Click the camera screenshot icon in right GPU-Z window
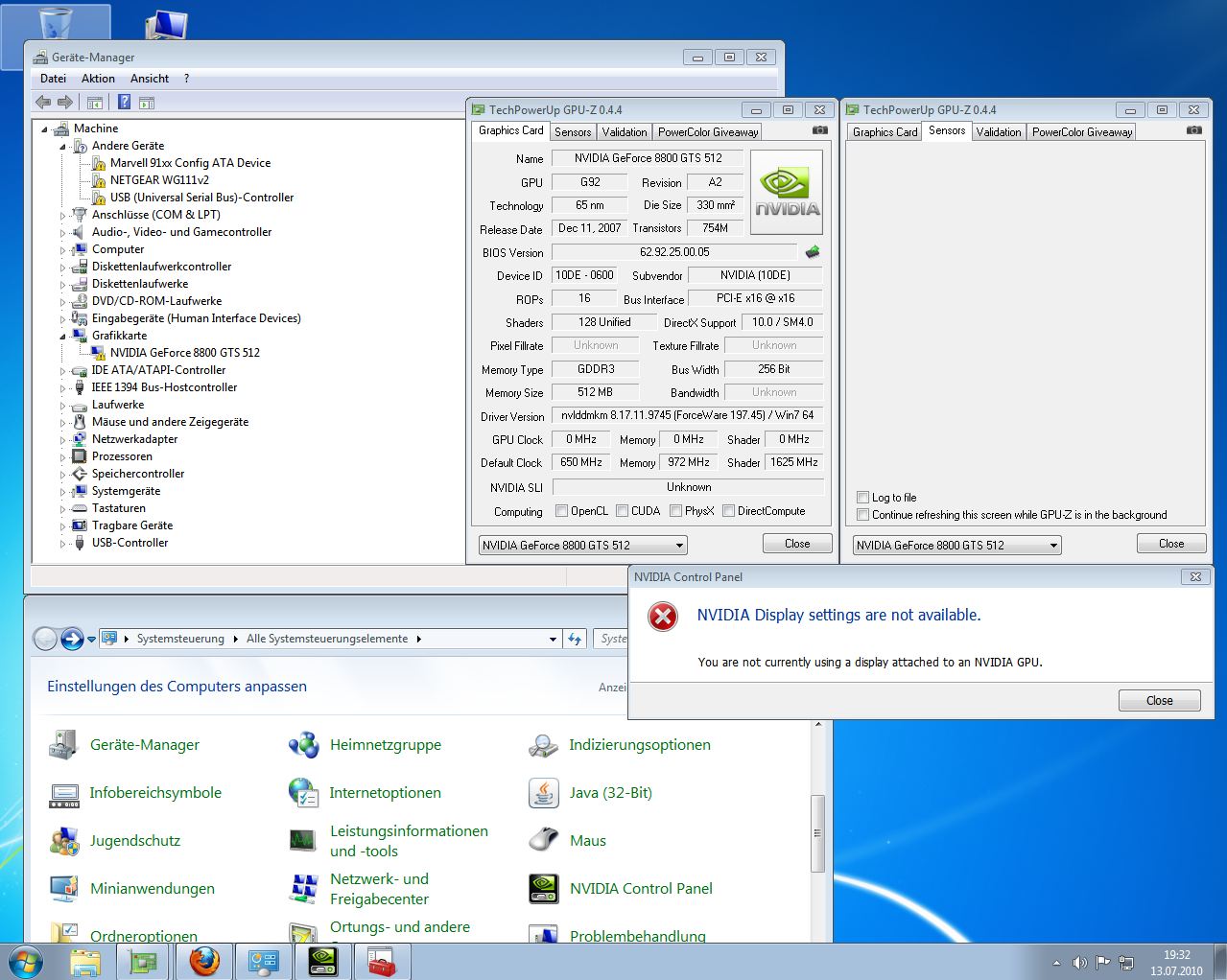The image size is (1227, 980). (x=1194, y=130)
